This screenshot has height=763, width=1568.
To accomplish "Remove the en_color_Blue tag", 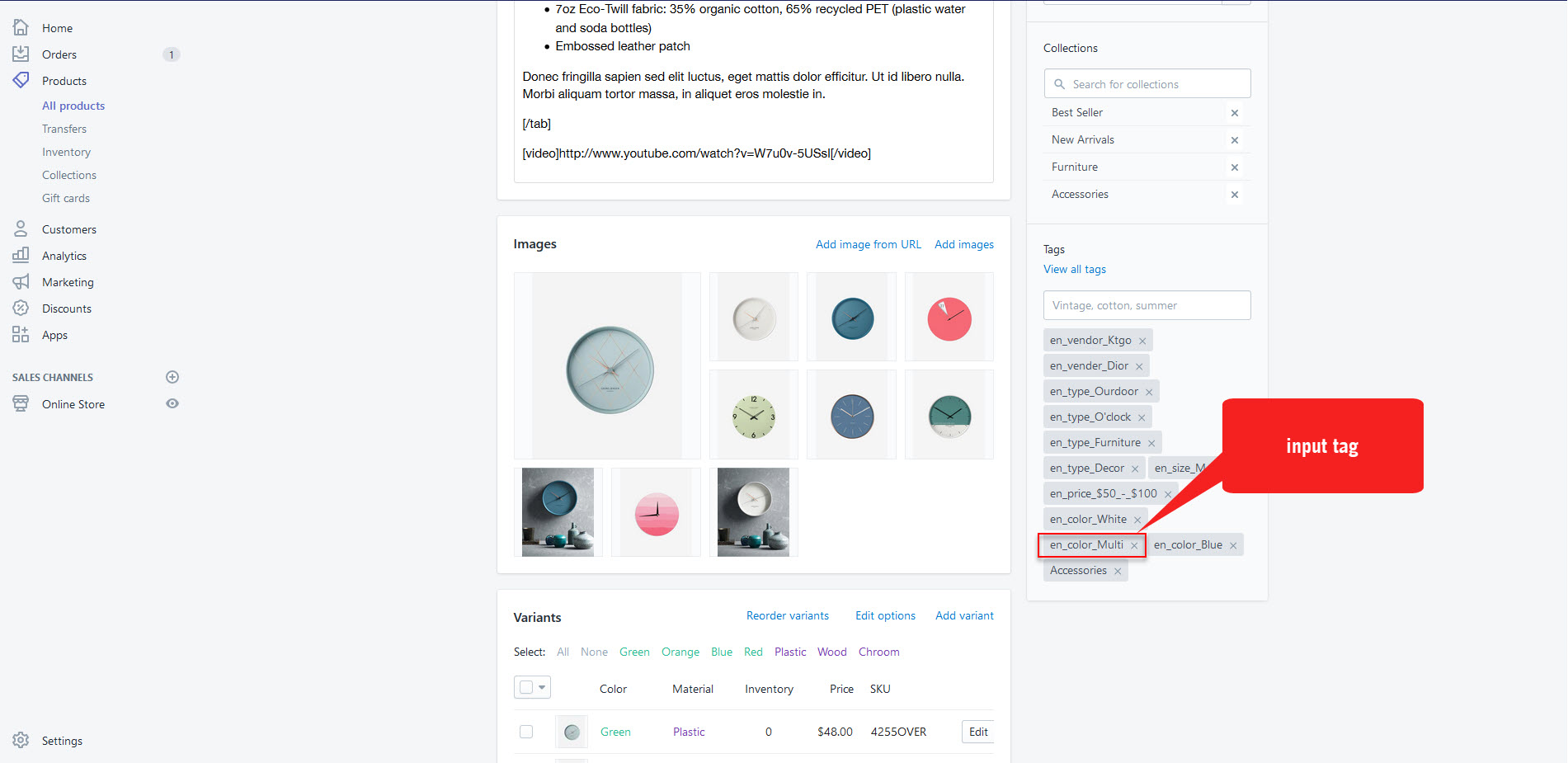I will 1233,545.
